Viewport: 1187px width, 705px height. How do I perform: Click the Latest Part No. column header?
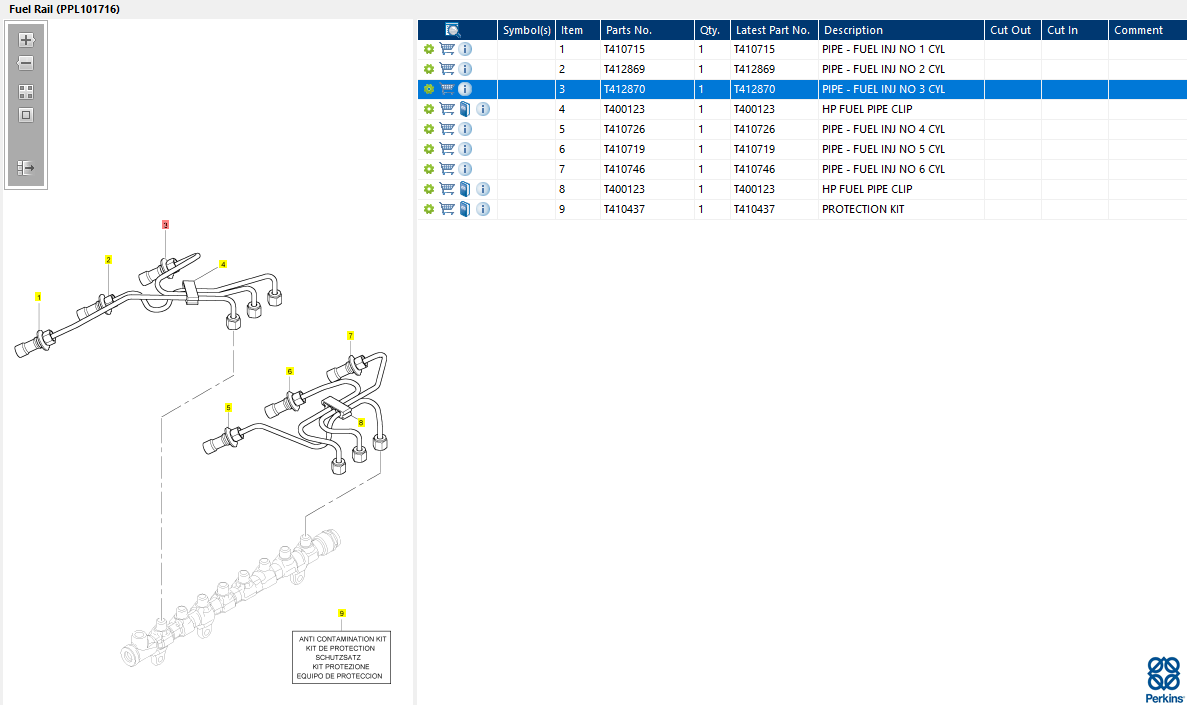(774, 30)
